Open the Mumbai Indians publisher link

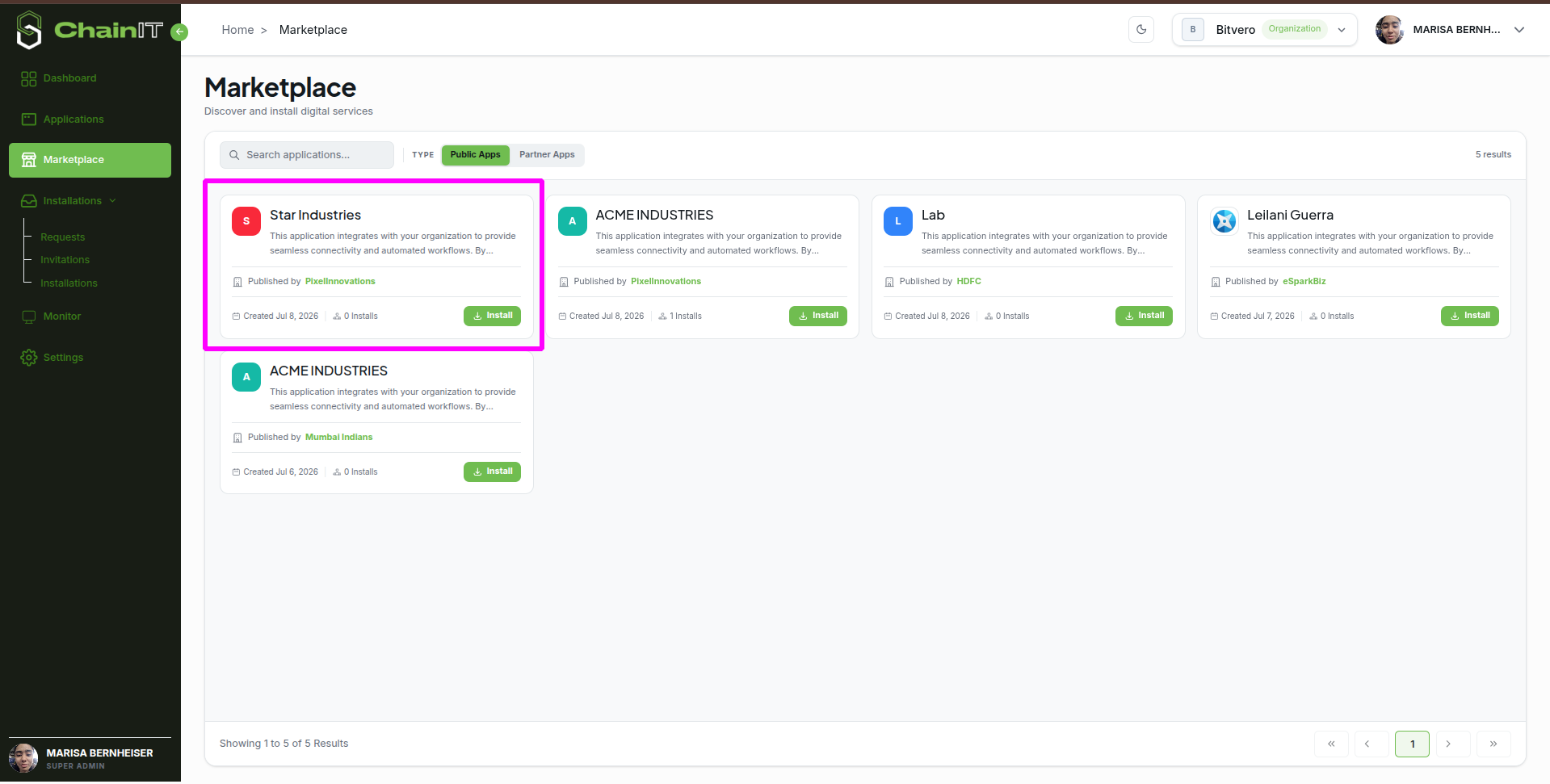(338, 438)
